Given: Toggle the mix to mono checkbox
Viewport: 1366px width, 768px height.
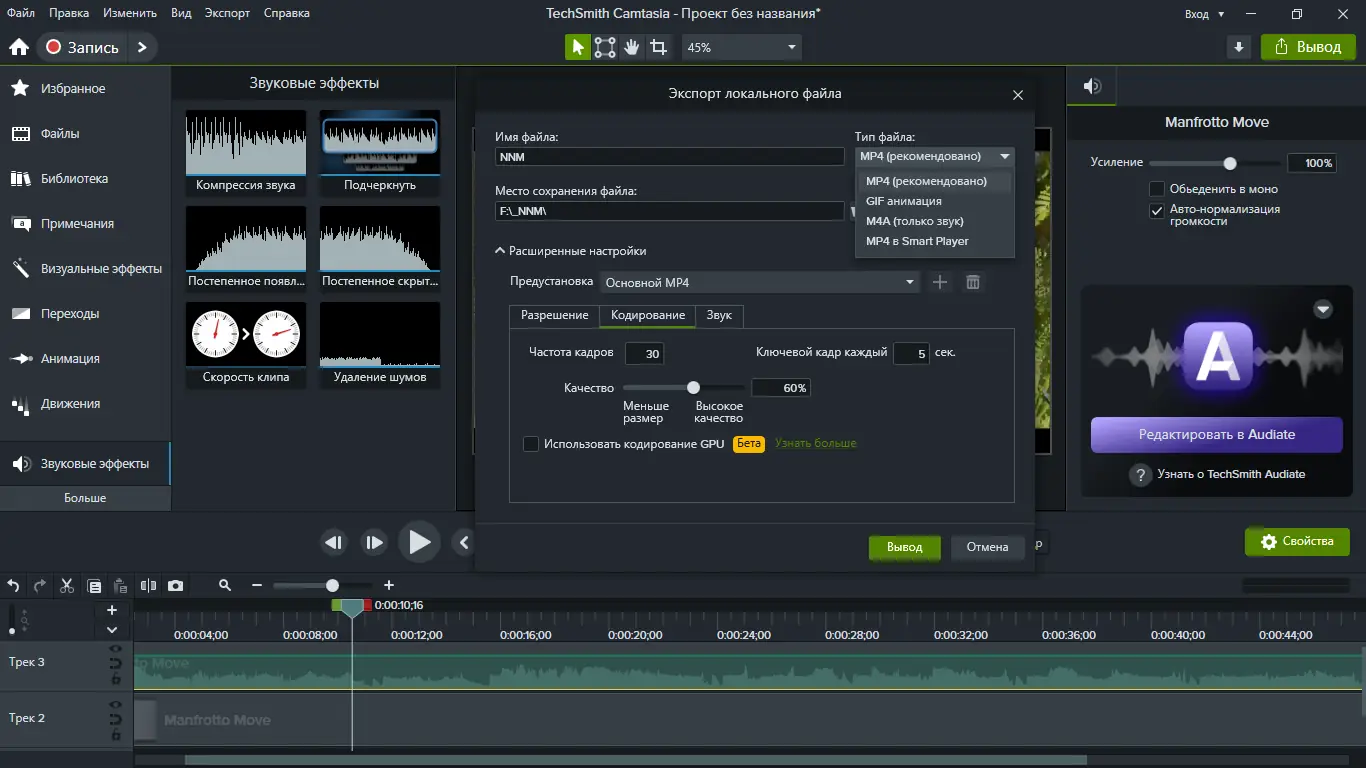Looking at the screenshot, I should coord(1157,189).
